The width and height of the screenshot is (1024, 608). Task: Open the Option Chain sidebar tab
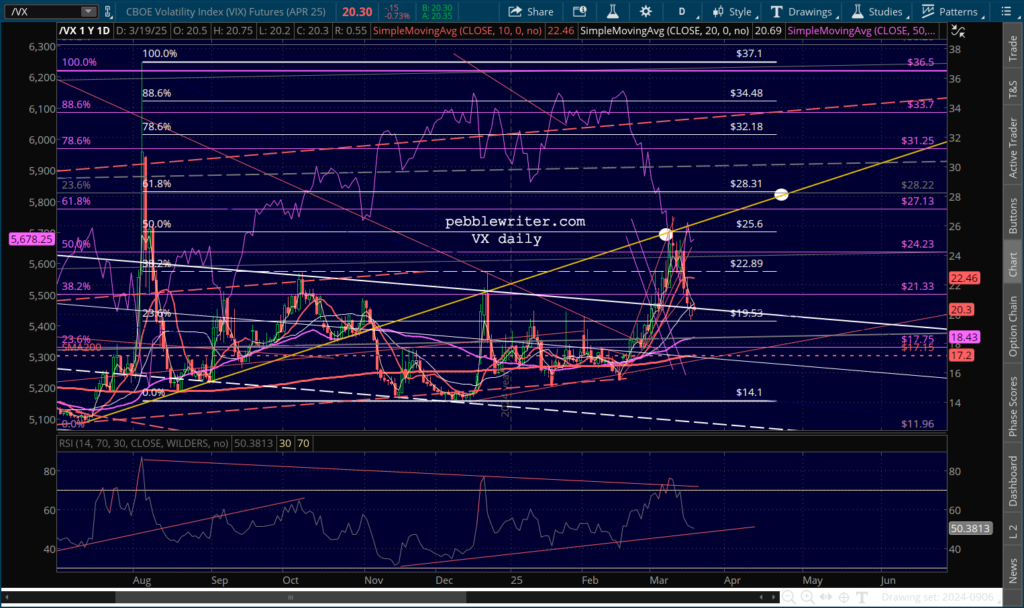coord(1013,325)
